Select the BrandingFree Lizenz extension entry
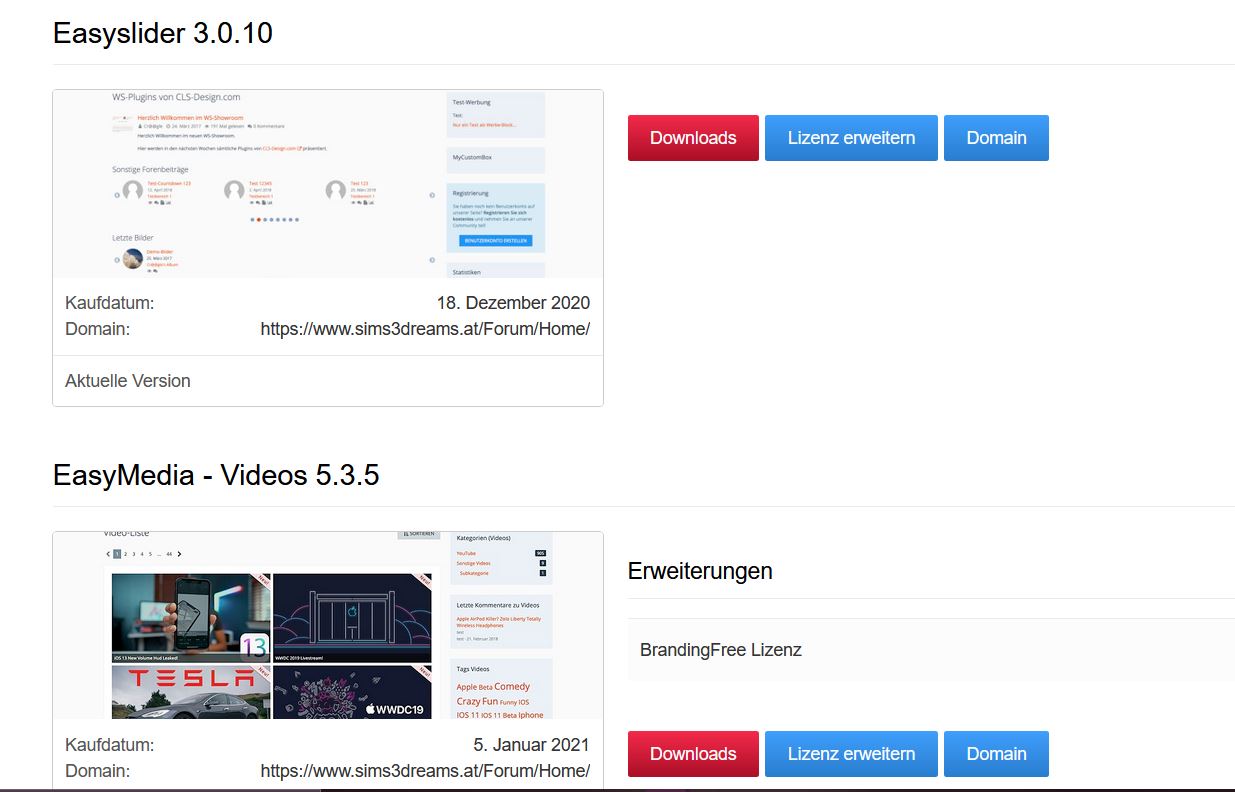1235x792 pixels. coord(931,650)
